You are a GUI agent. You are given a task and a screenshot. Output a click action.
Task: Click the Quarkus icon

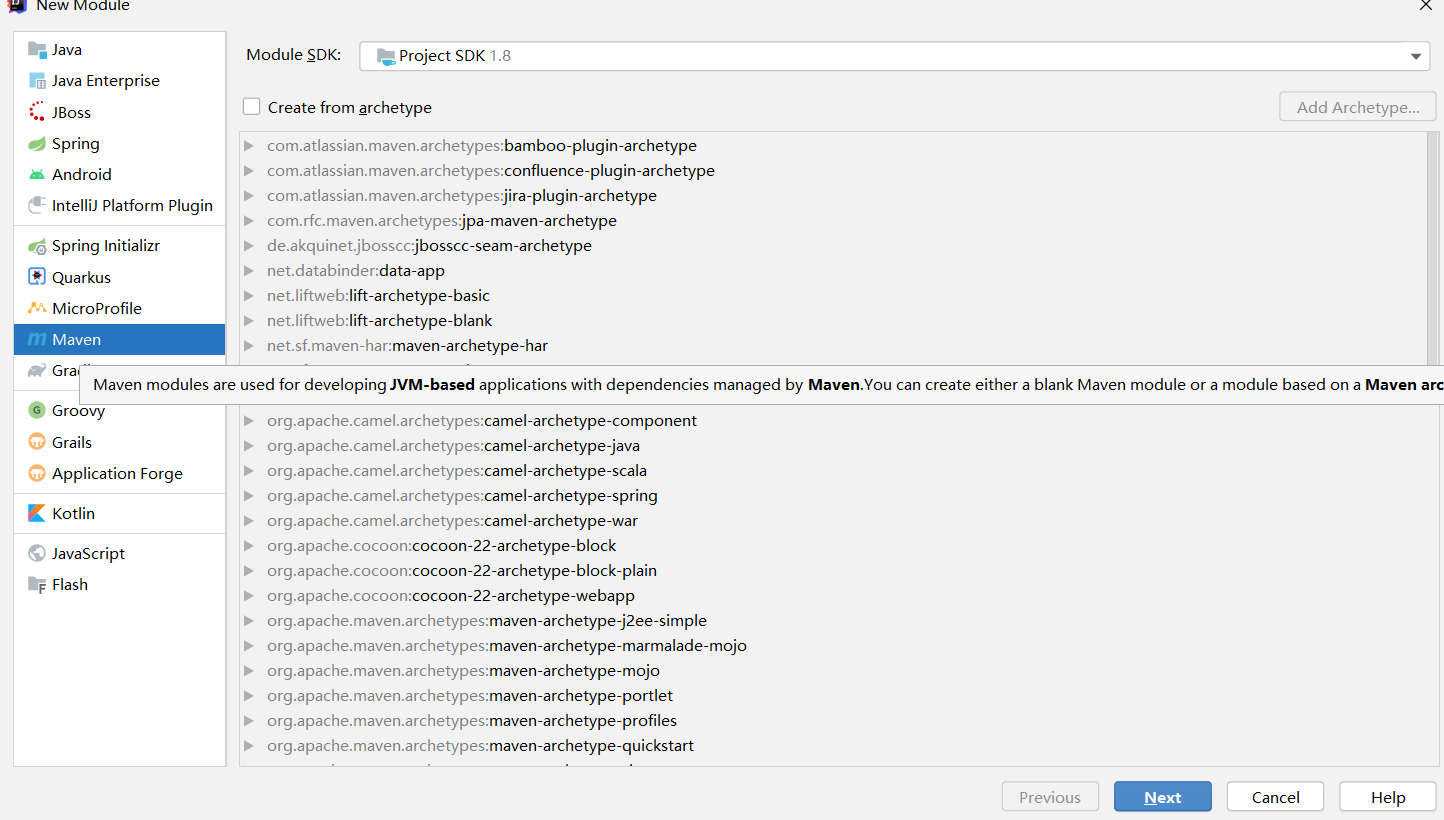(x=37, y=277)
